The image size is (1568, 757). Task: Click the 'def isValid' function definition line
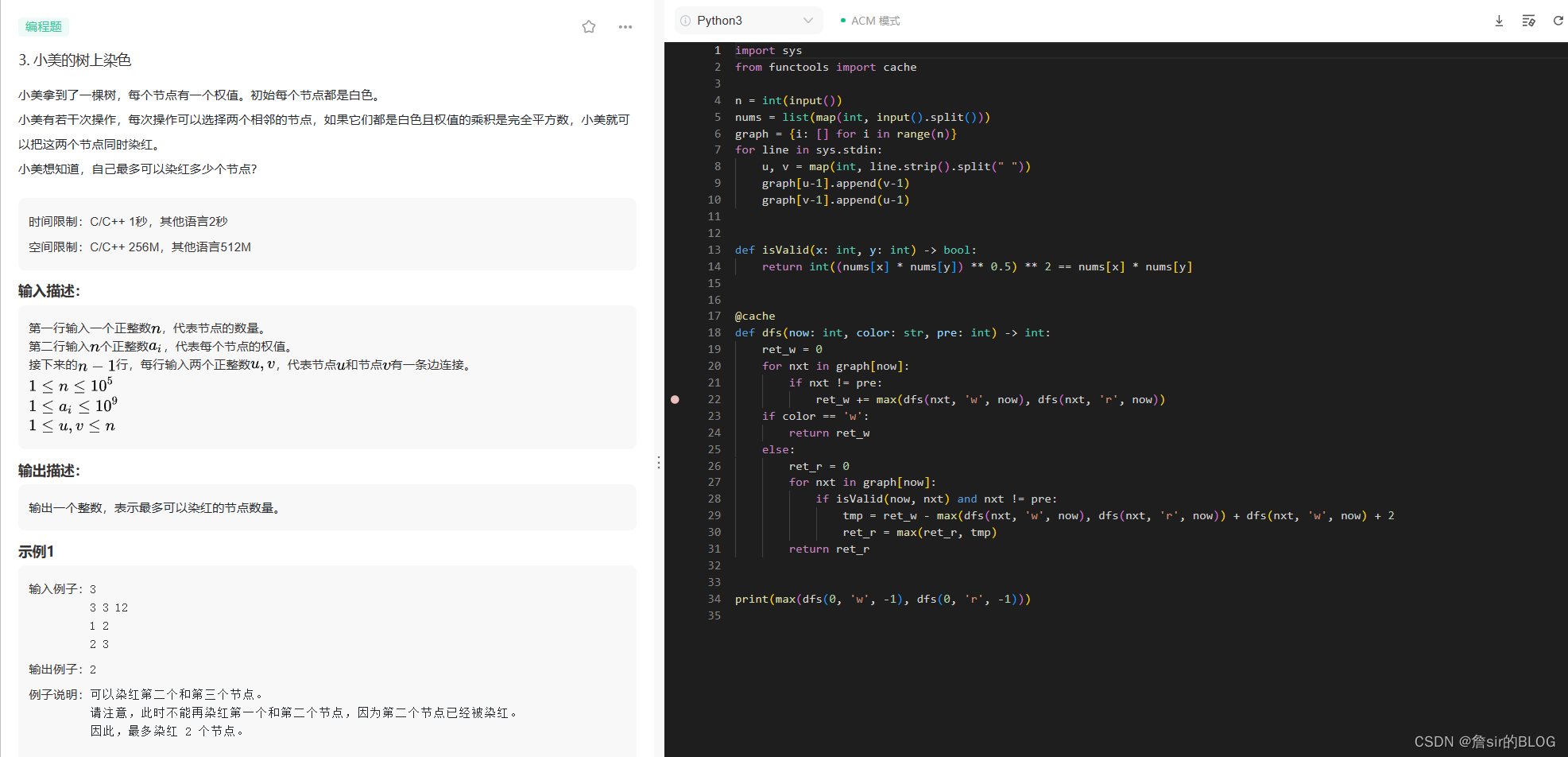(x=856, y=250)
